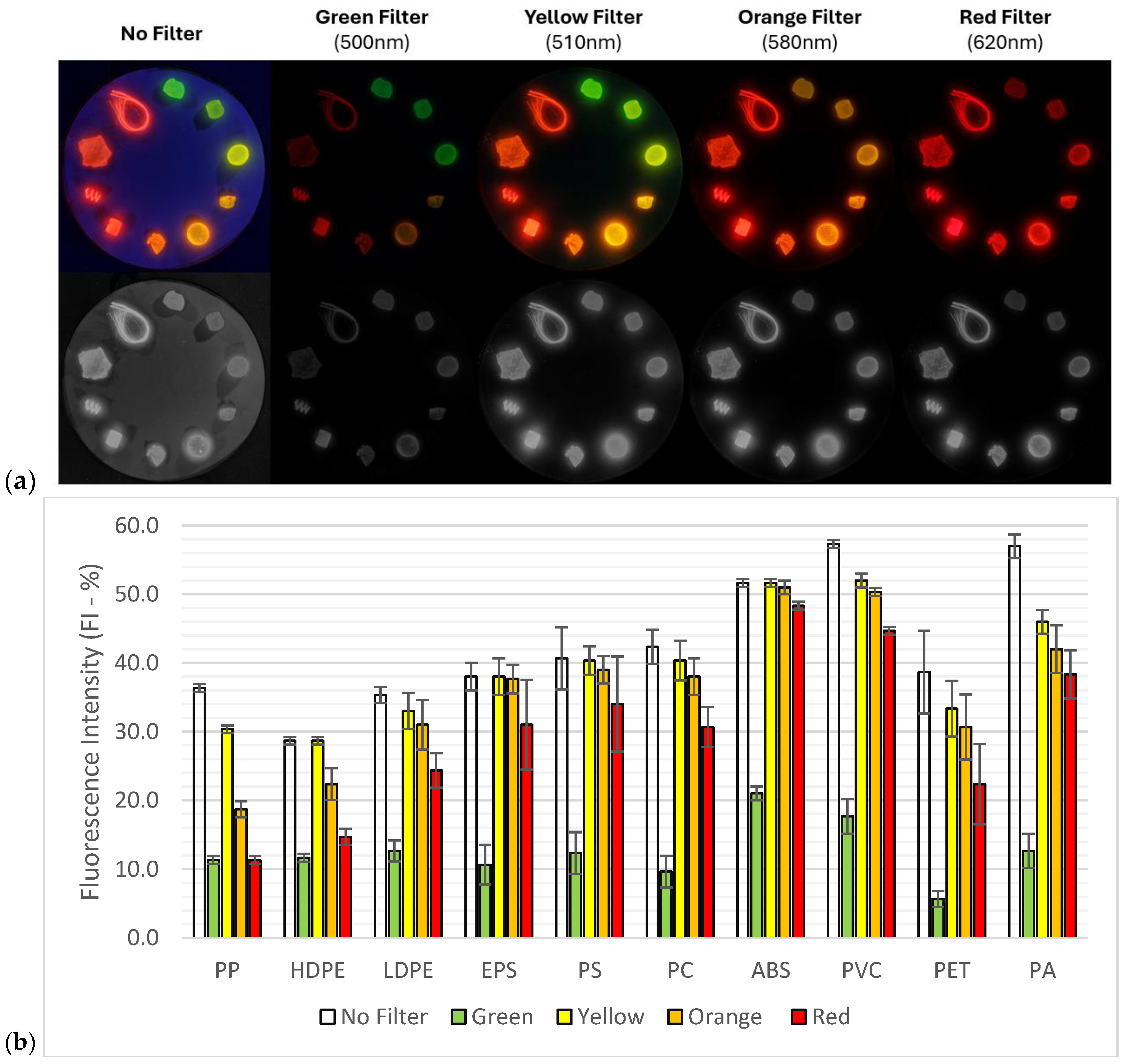Viewport: 1125px width, 1064px height.
Task: Click the 'Orange' legend label
Action: tap(725, 1018)
